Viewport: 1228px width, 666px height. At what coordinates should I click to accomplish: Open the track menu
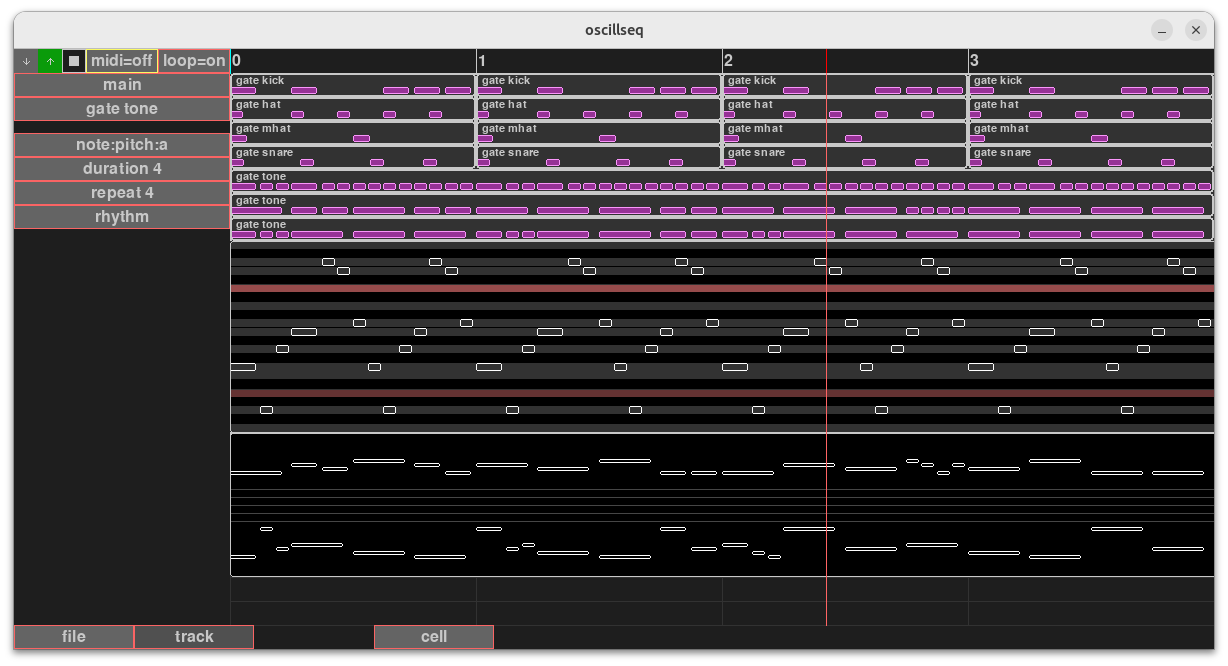pos(194,637)
